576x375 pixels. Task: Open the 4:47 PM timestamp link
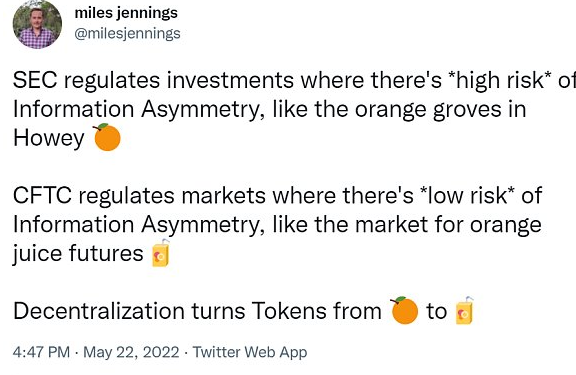pos(41,352)
